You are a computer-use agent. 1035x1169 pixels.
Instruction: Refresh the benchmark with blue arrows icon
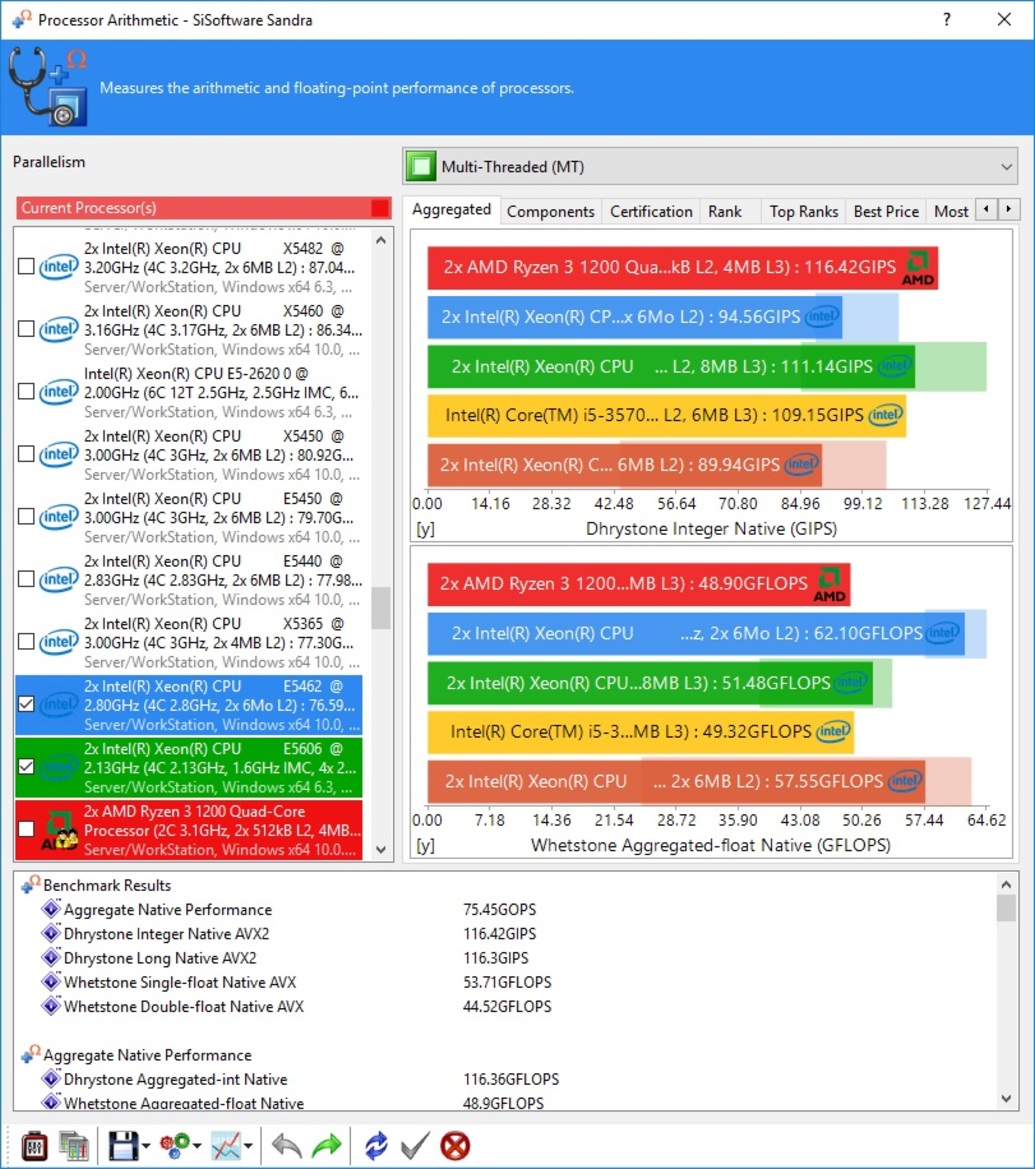pos(377,1146)
